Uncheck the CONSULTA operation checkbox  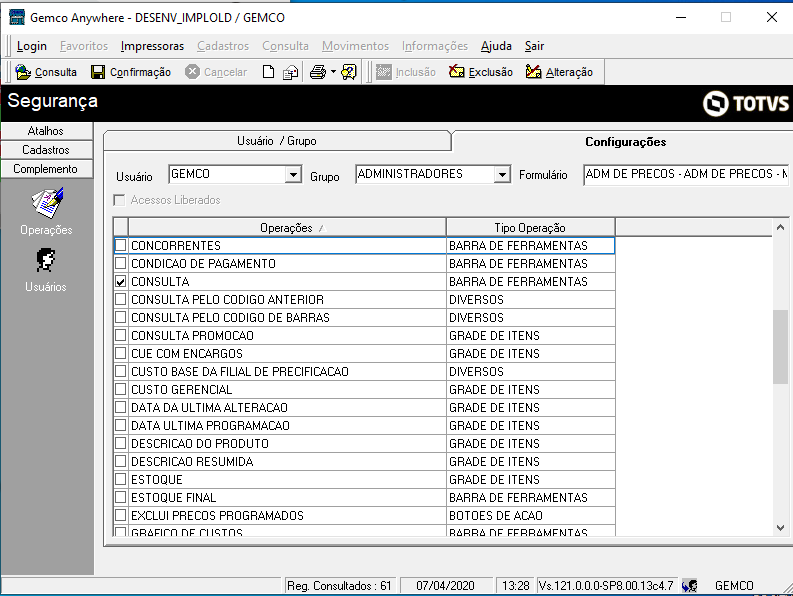[120, 281]
